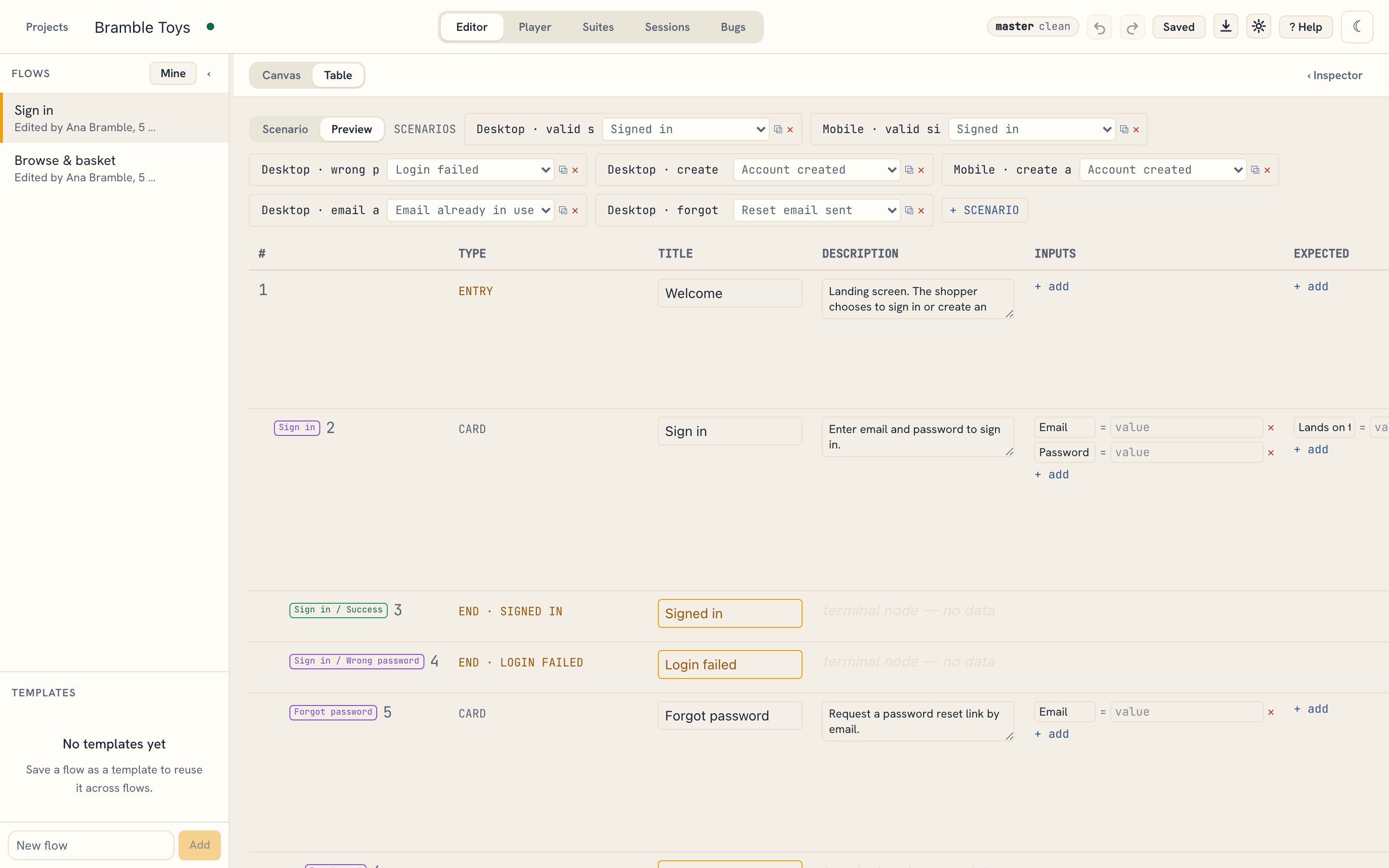Open the Login failed outcome dropdown
The image size is (1389, 868).
(x=471, y=170)
